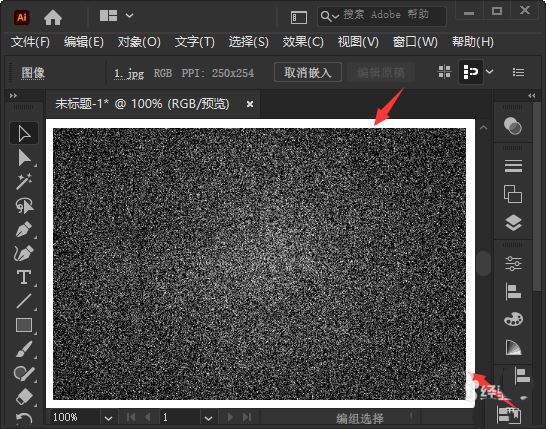Open the 对象(O) menu

coord(139,42)
